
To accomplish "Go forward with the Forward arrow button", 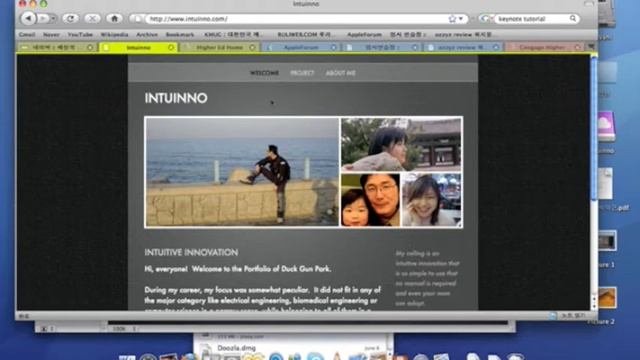I will click(x=43, y=18).
